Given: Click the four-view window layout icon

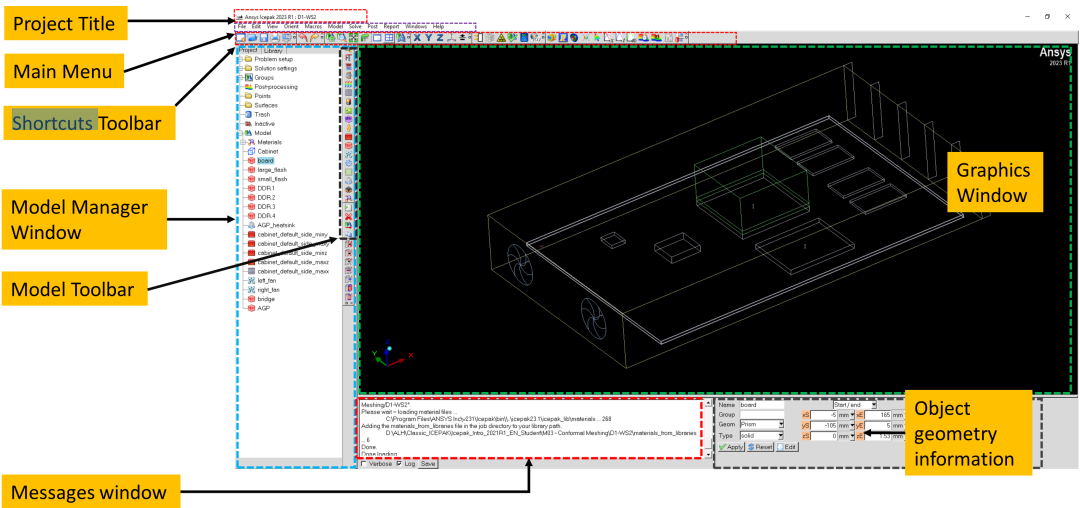Looking at the screenshot, I should tap(389, 38).
